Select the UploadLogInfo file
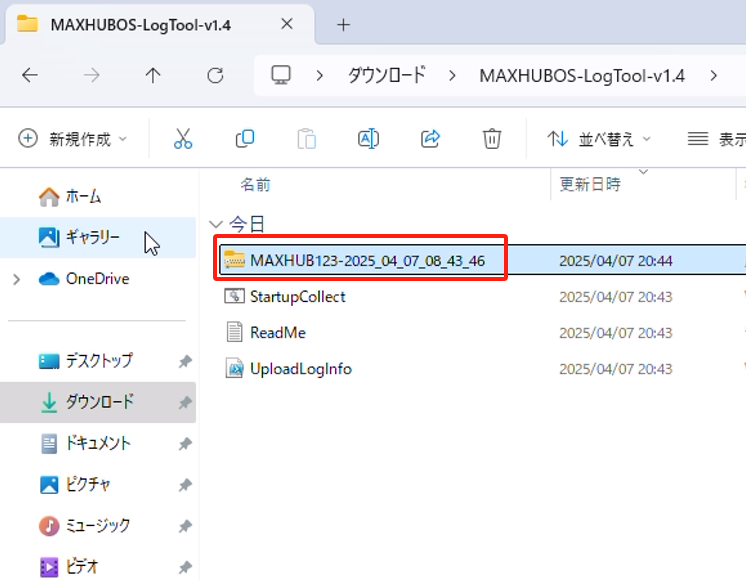This screenshot has height=581, width=746. tap(301, 369)
